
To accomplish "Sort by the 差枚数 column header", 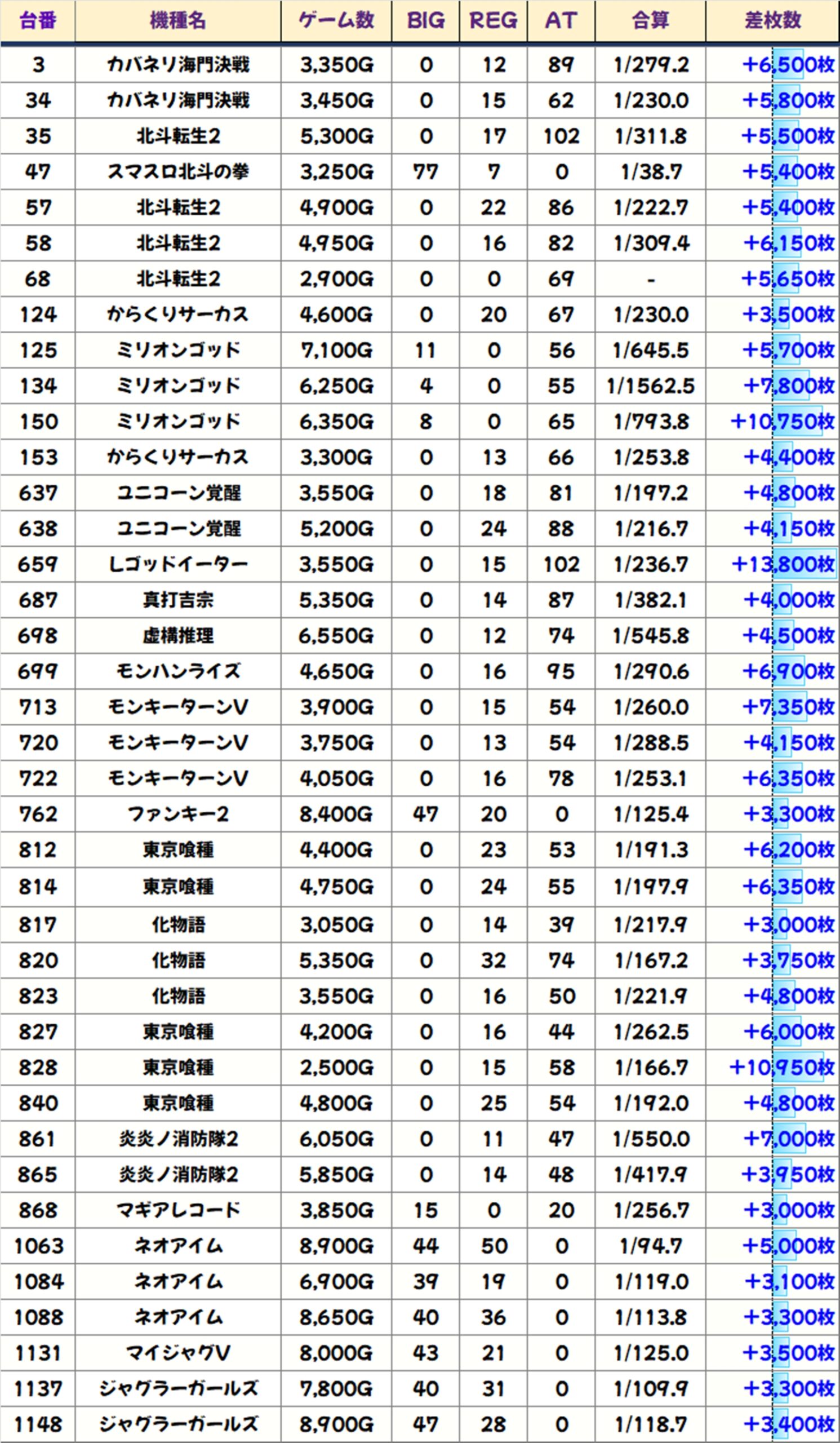I will coord(772,21).
